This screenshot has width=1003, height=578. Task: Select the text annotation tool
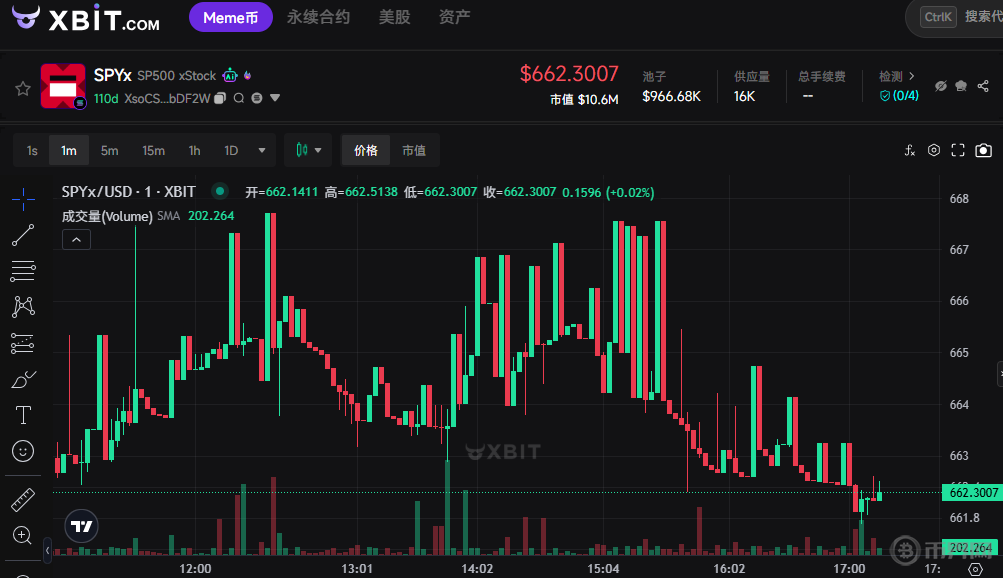coord(23,415)
